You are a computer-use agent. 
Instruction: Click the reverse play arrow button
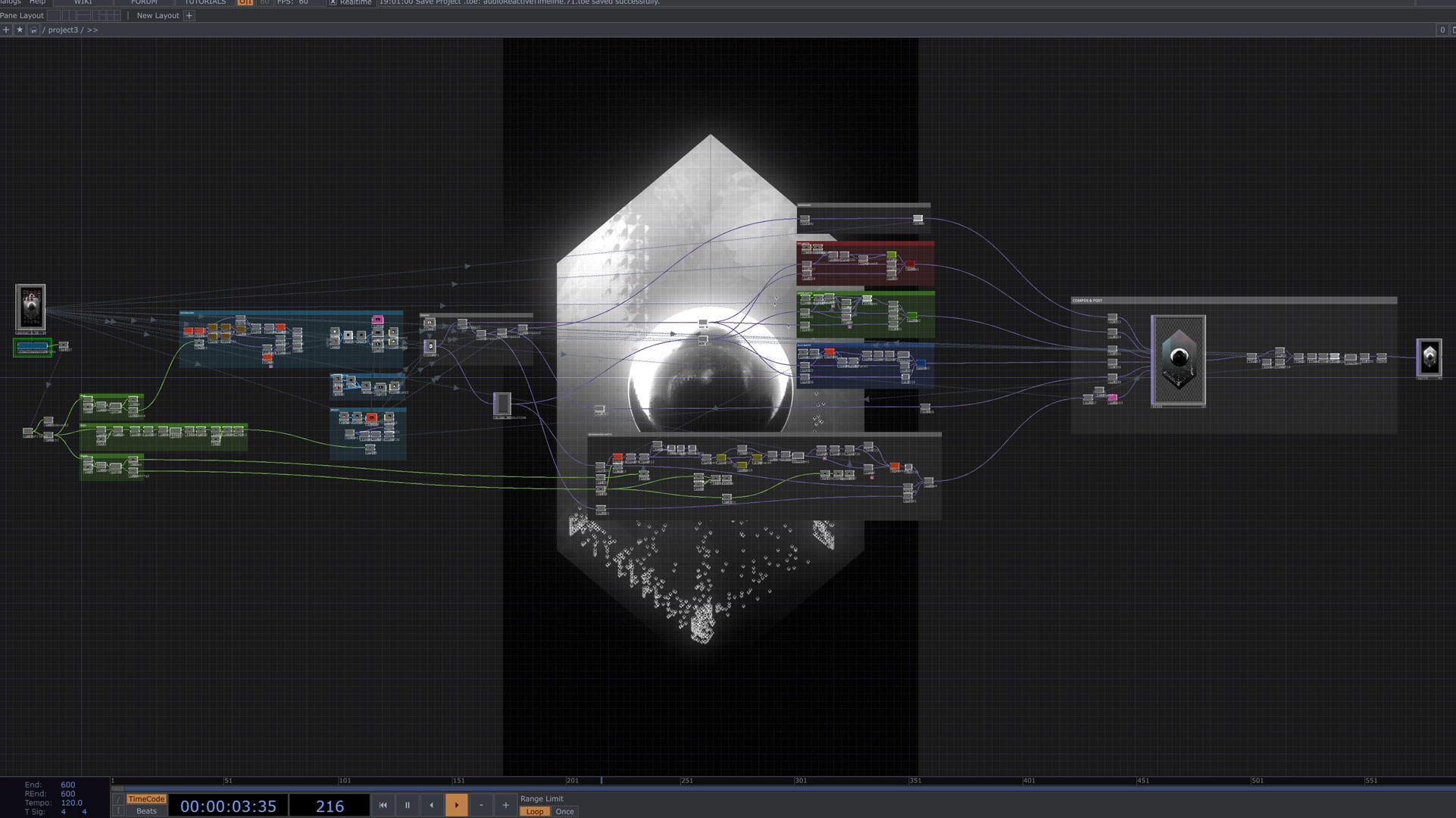click(432, 805)
